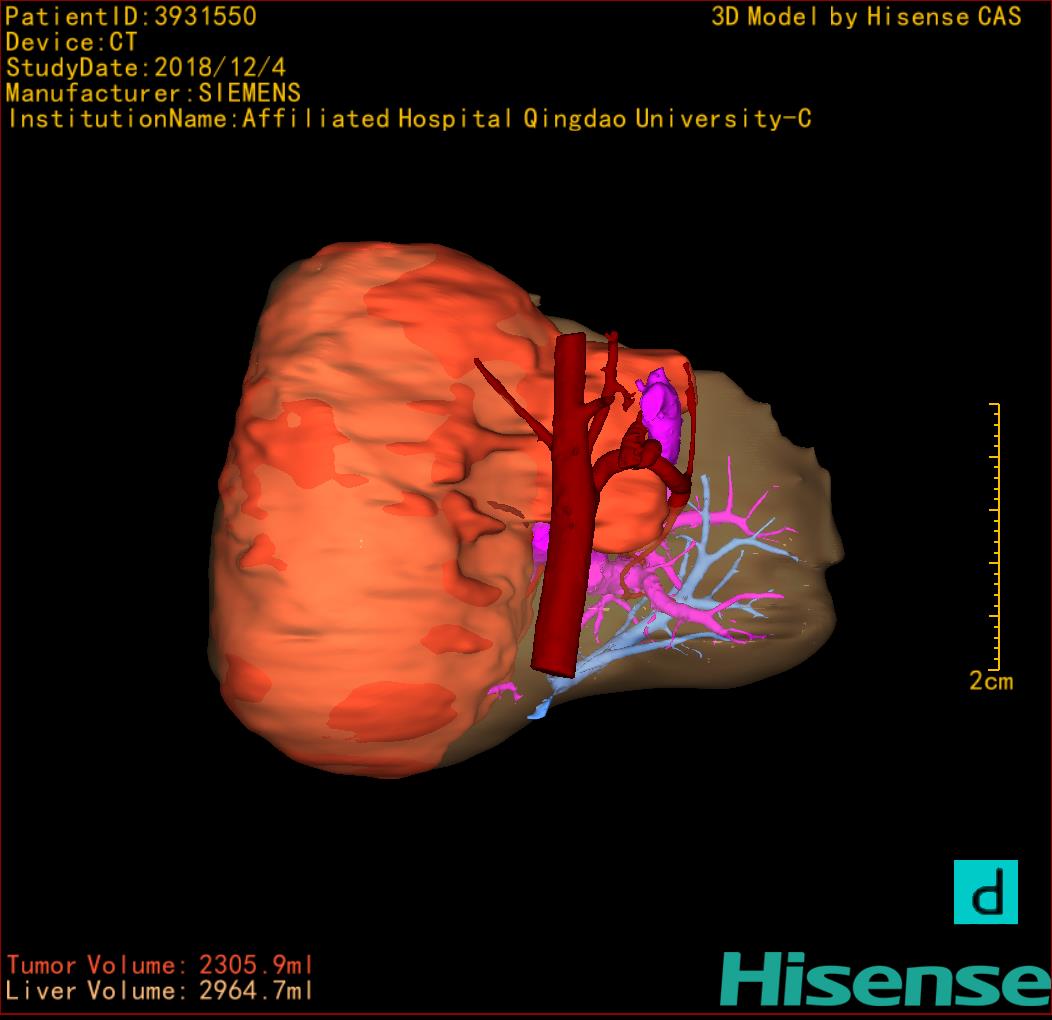This screenshot has height=1020, width=1052.
Task: Click the Liver Volume: 2964.7ml readout
Action: pos(160,992)
